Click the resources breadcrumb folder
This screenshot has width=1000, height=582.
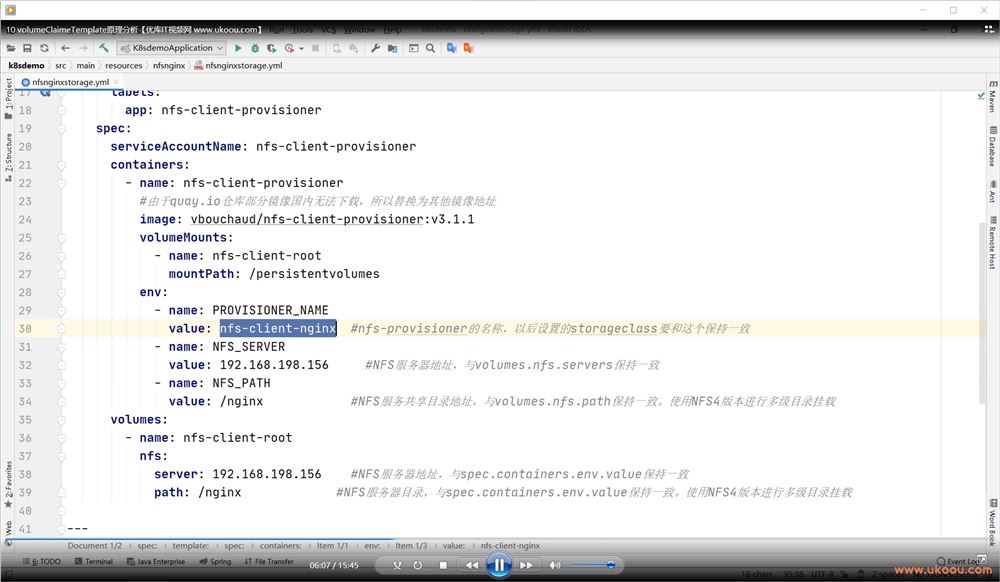pyautogui.click(x=123, y=65)
